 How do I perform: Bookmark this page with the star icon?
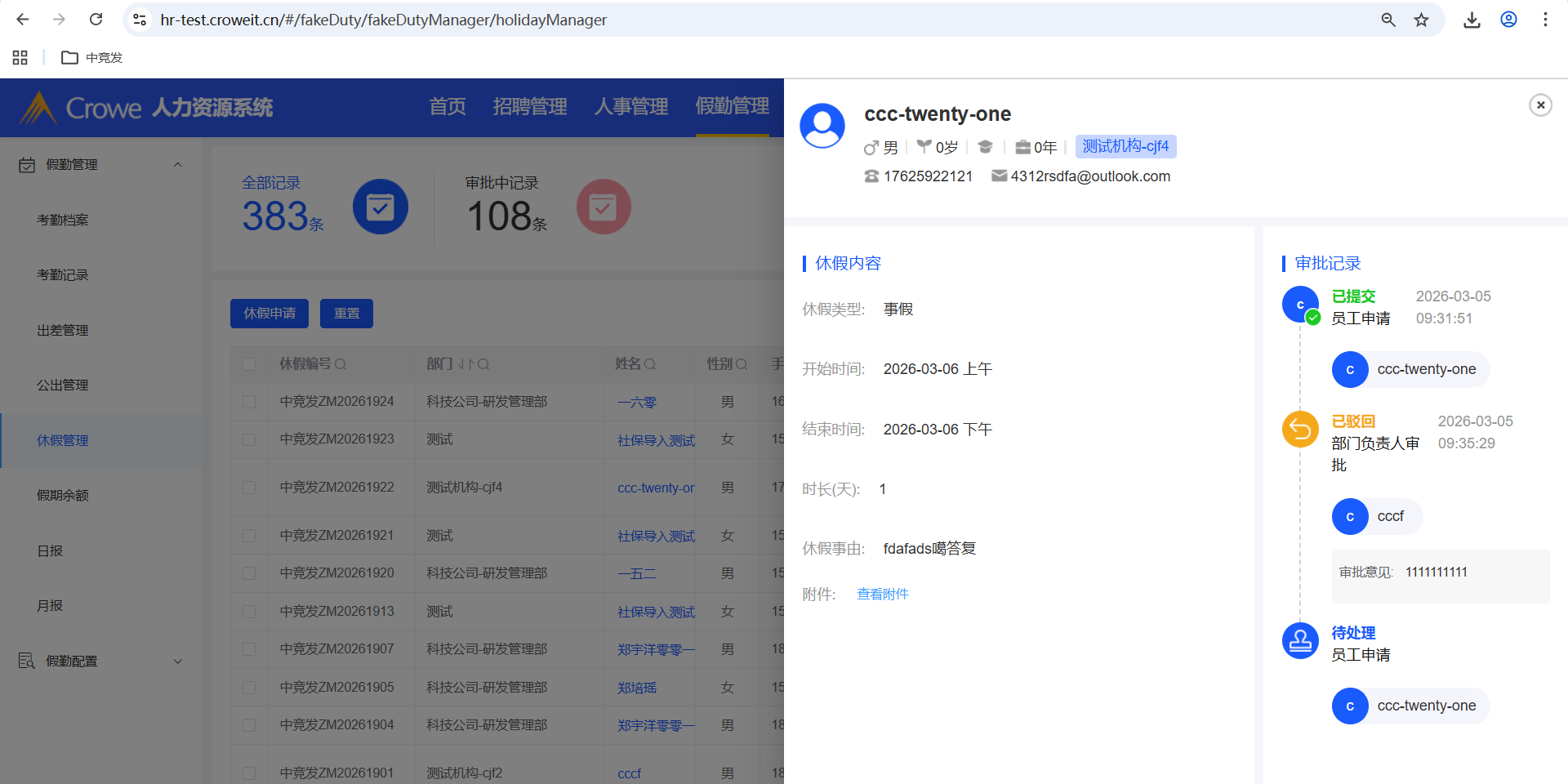(1422, 20)
